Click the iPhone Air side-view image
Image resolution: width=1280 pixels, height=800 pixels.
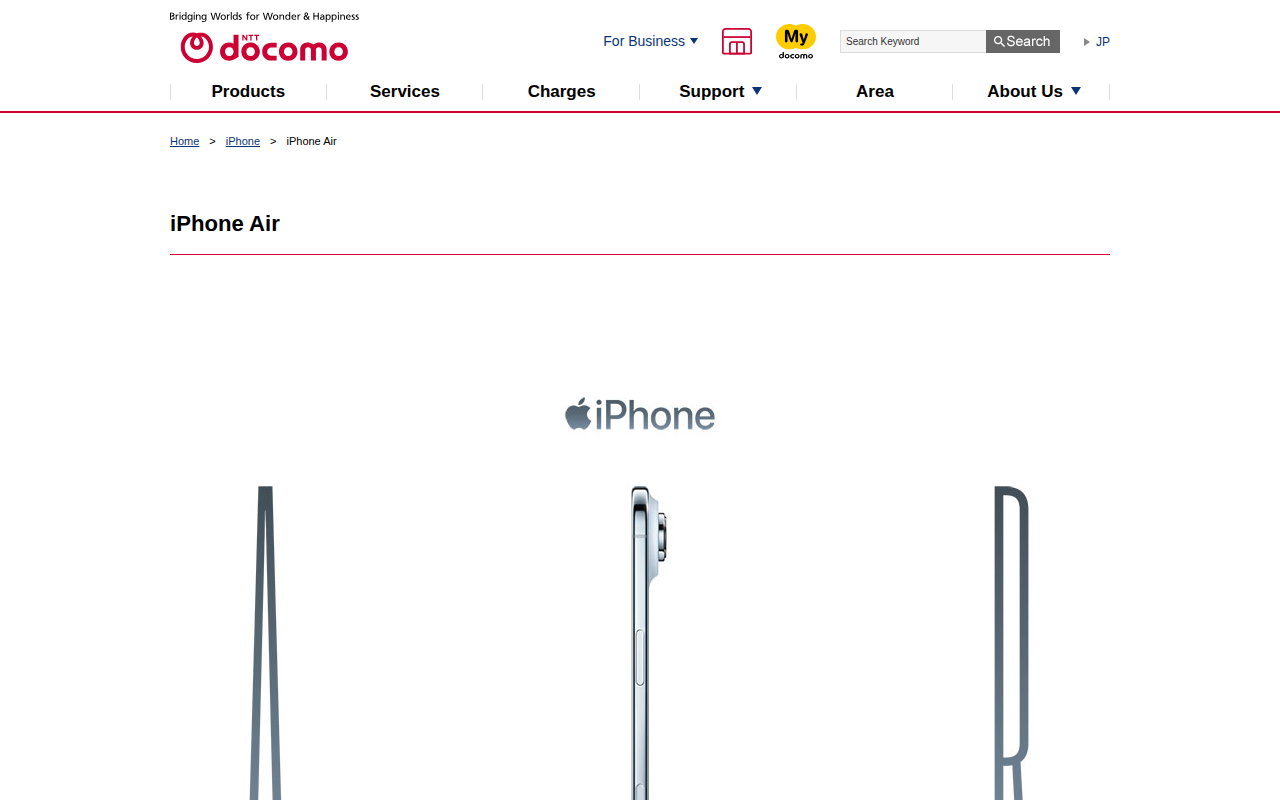click(x=648, y=643)
